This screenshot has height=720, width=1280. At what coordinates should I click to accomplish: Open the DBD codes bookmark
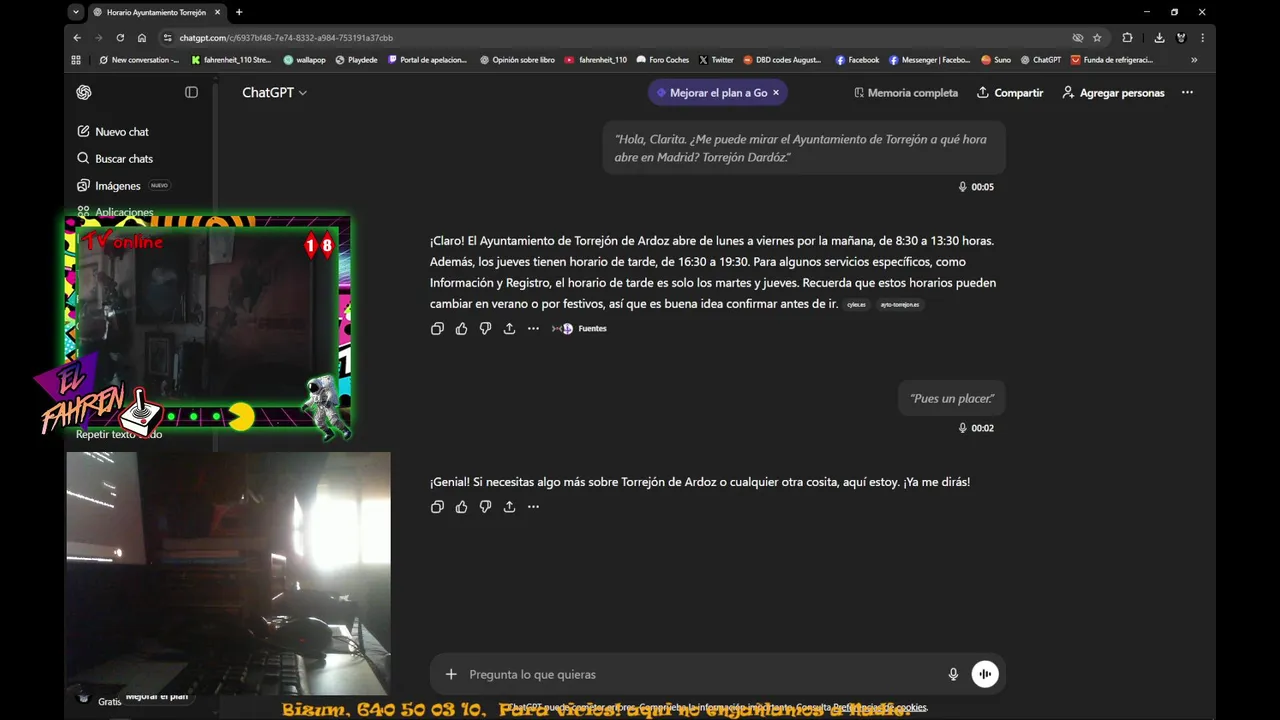782,60
